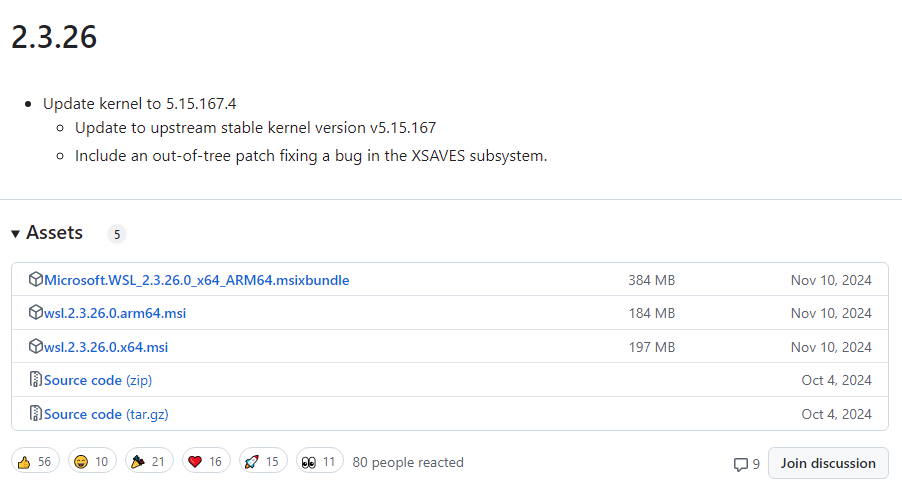Download wsl.2.3.26.0.x64.msi
The width and height of the screenshot is (902, 489).
106,347
